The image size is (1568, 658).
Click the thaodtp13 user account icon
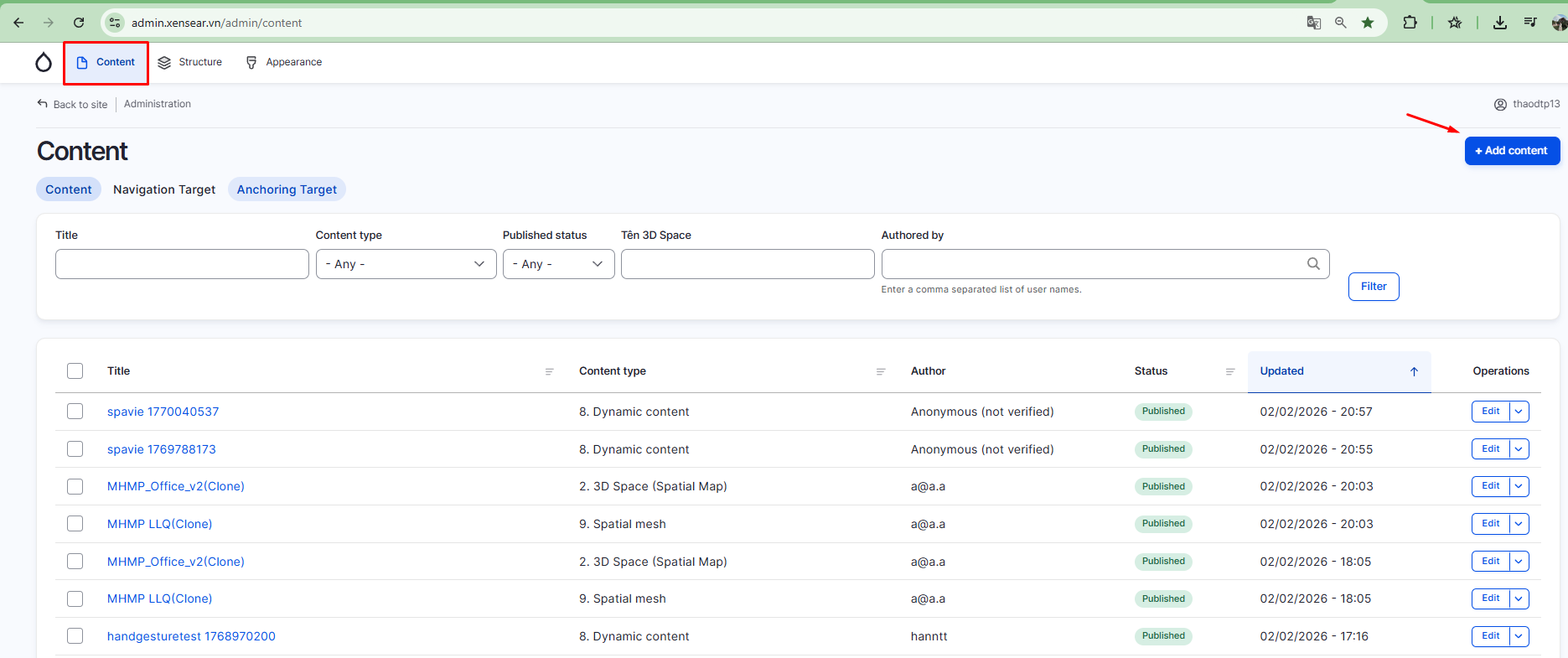click(1500, 105)
